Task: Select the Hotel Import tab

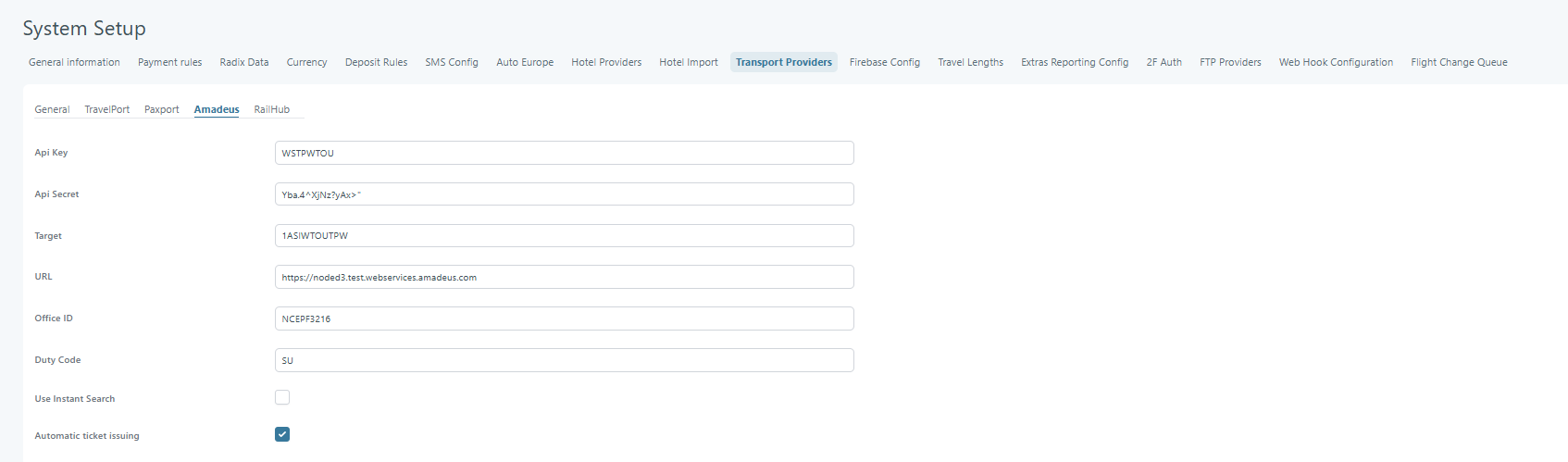Action: 689,62
